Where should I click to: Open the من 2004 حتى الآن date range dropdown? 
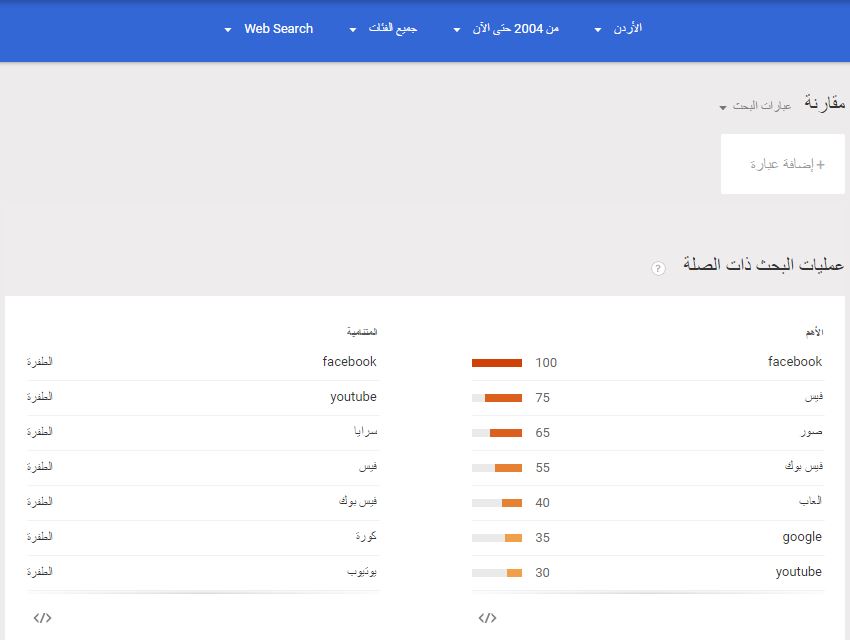[x=506, y=29]
